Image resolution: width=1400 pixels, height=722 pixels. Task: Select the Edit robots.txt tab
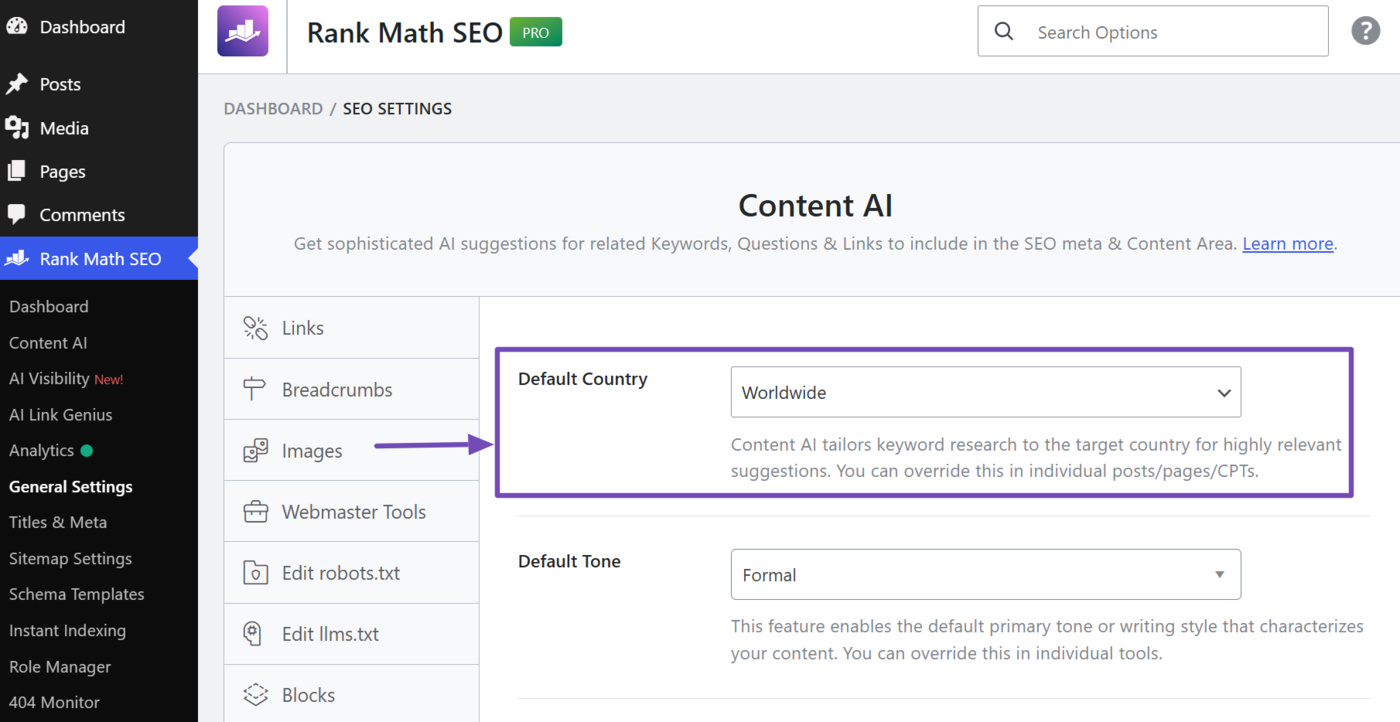point(352,573)
